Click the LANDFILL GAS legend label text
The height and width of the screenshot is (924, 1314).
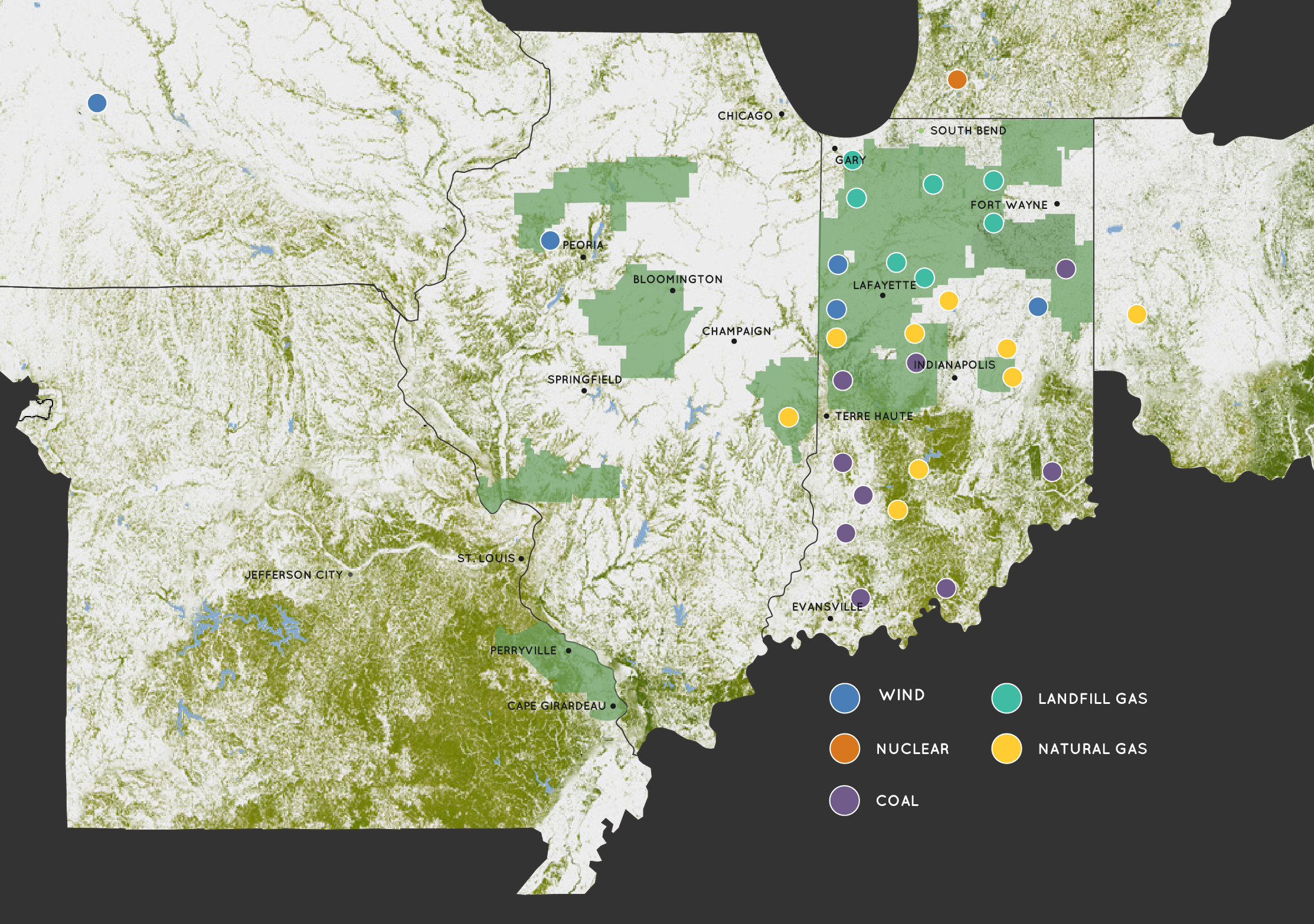click(1093, 699)
